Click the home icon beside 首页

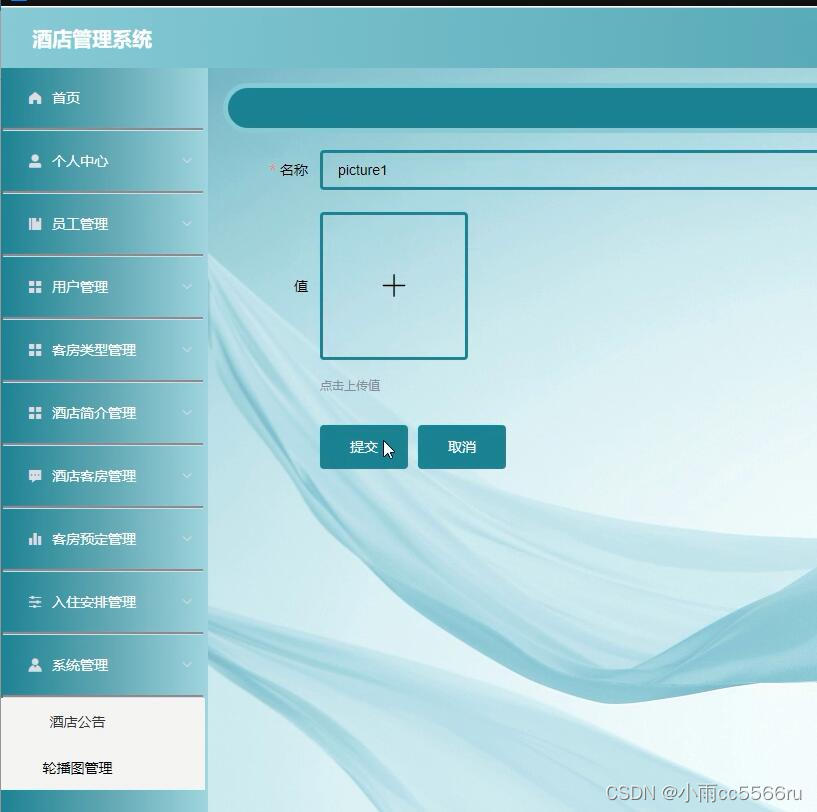35,98
